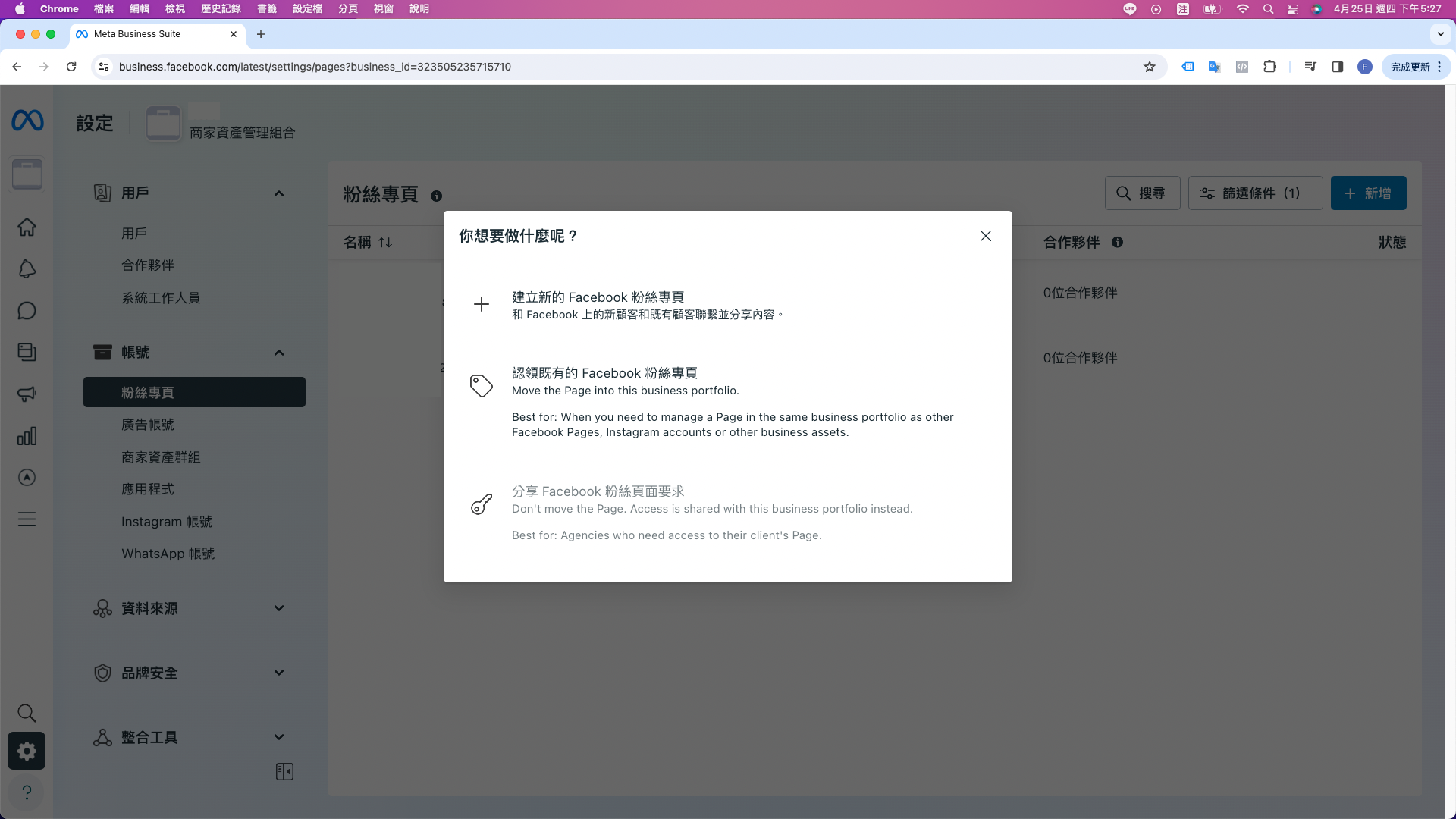1456x819 pixels.
Task: Open 篩選條件 (1) filter button
Action: click(x=1255, y=193)
